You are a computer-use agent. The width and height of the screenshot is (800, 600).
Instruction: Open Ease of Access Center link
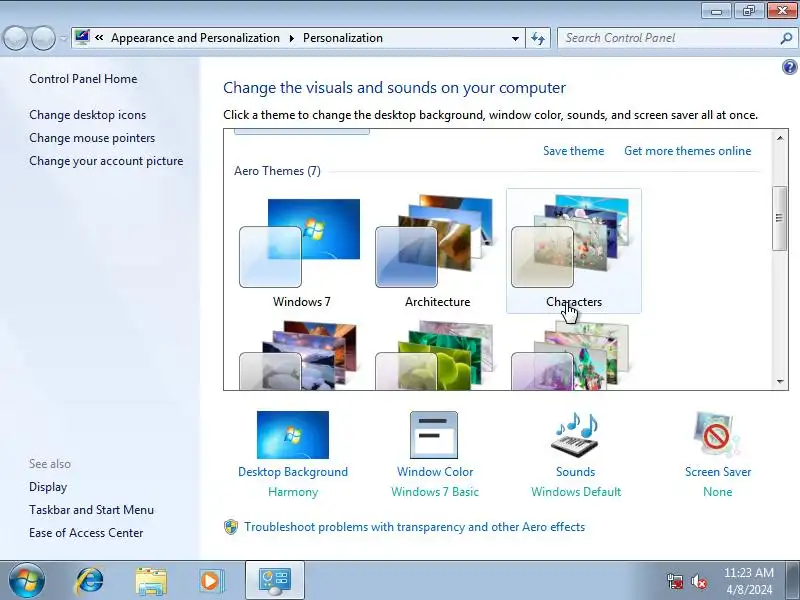click(x=86, y=533)
